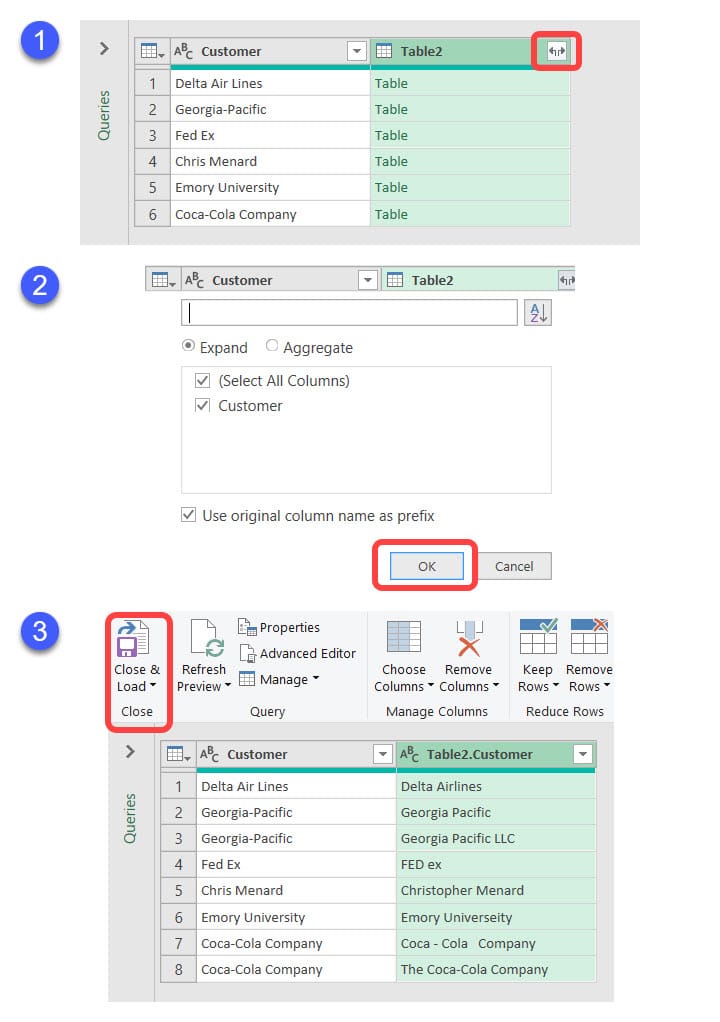Click the Refresh Preview icon
This screenshot has width=720, height=1022.
[204, 639]
